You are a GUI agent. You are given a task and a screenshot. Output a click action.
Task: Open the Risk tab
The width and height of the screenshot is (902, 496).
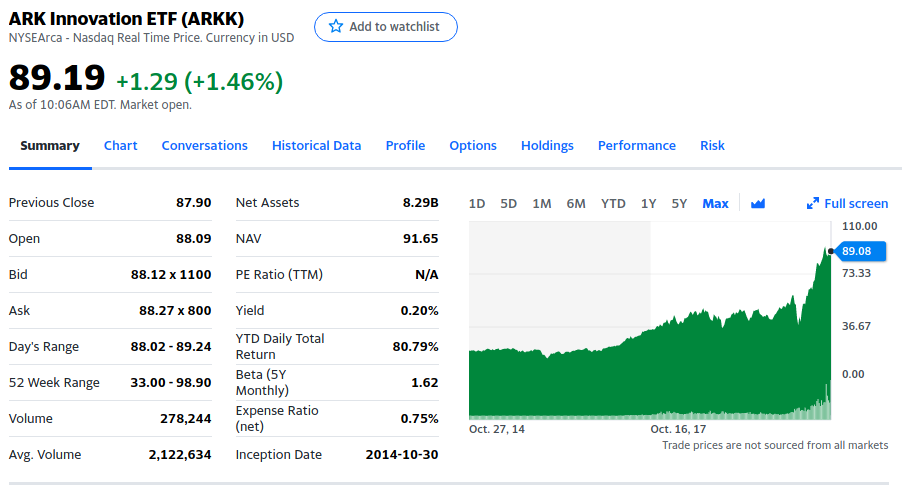pyautogui.click(x=712, y=145)
